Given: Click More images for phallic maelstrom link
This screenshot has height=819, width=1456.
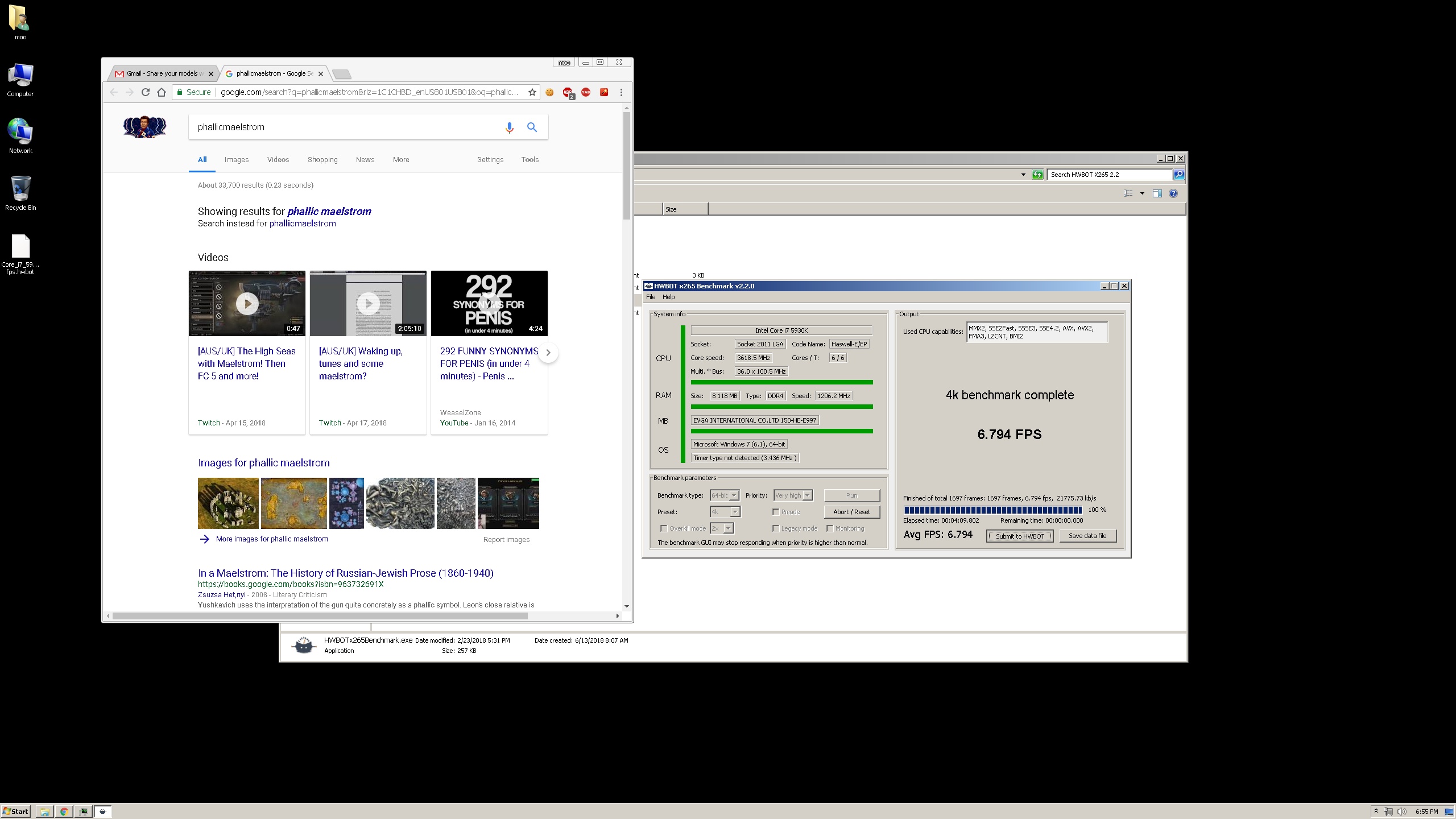Looking at the screenshot, I should coord(272,539).
